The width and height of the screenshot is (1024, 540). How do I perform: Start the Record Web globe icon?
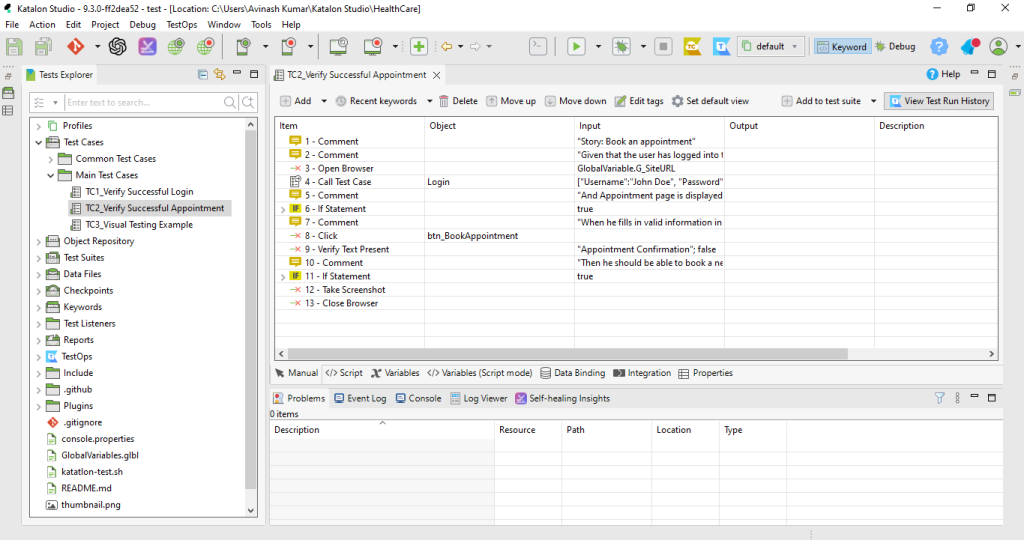(x=205, y=46)
